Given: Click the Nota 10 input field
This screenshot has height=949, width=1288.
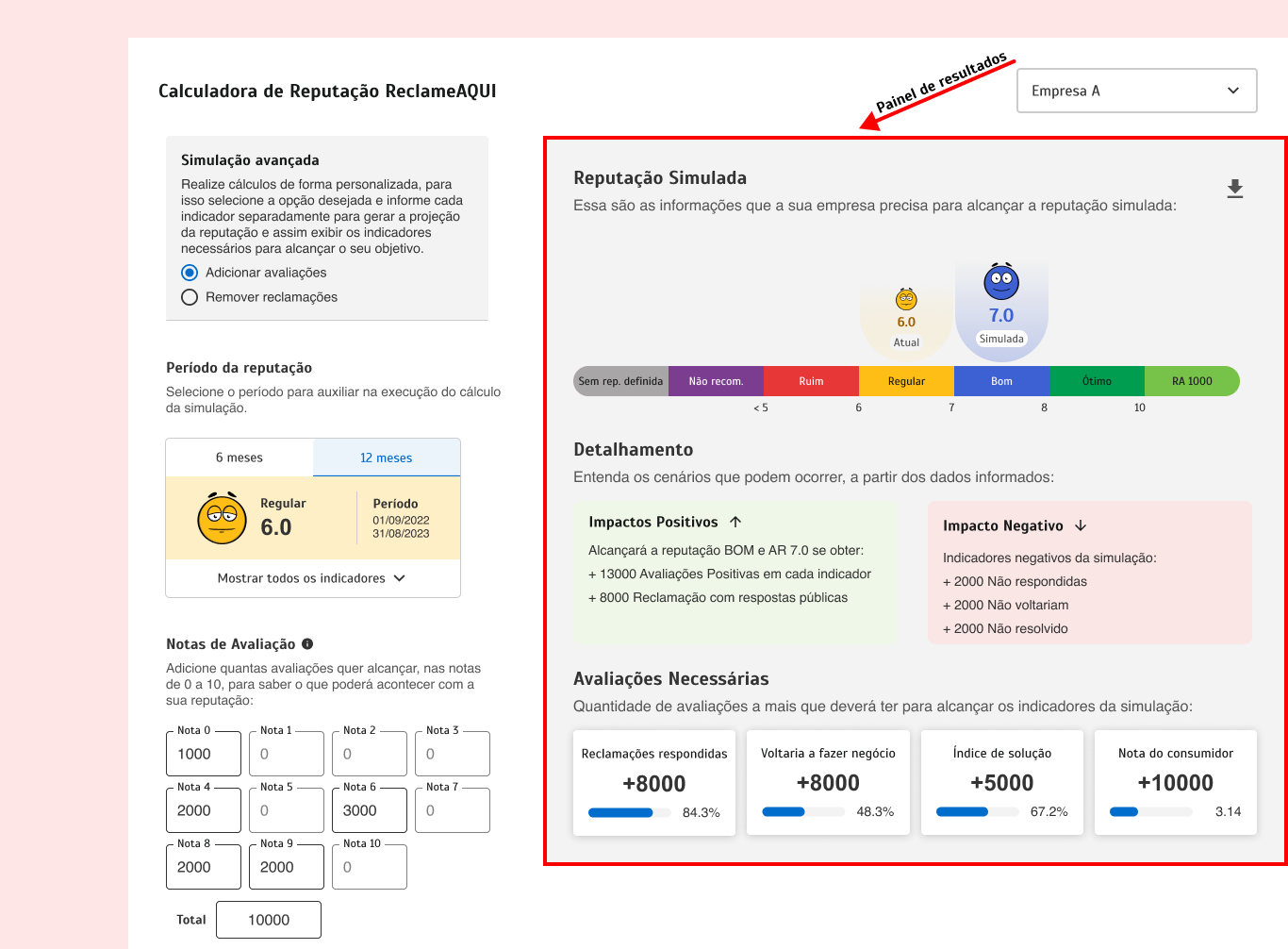Looking at the screenshot, I should point(370,867).
